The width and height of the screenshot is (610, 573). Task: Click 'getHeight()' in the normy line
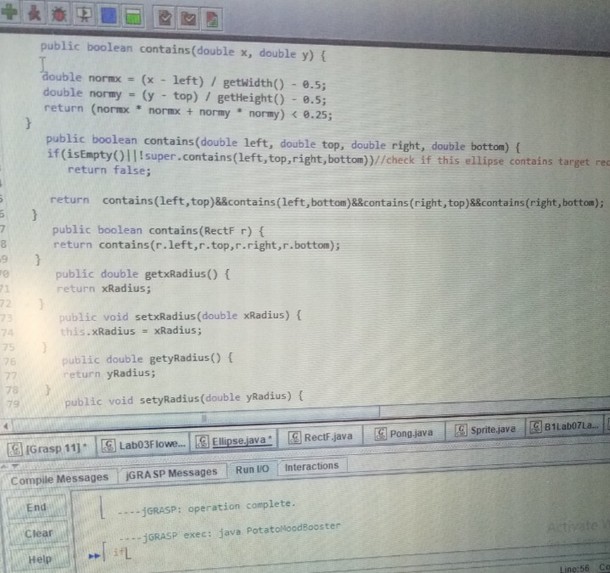click(x=251, y=98)
